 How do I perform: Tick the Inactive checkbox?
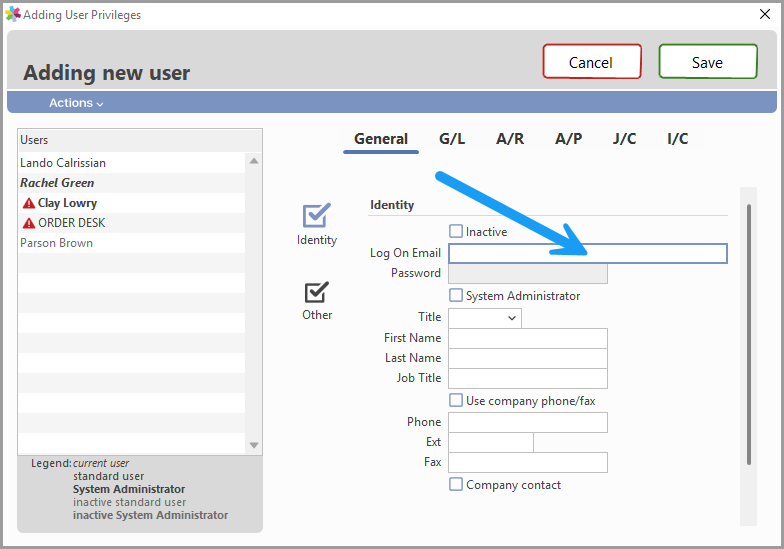point(456,231)
